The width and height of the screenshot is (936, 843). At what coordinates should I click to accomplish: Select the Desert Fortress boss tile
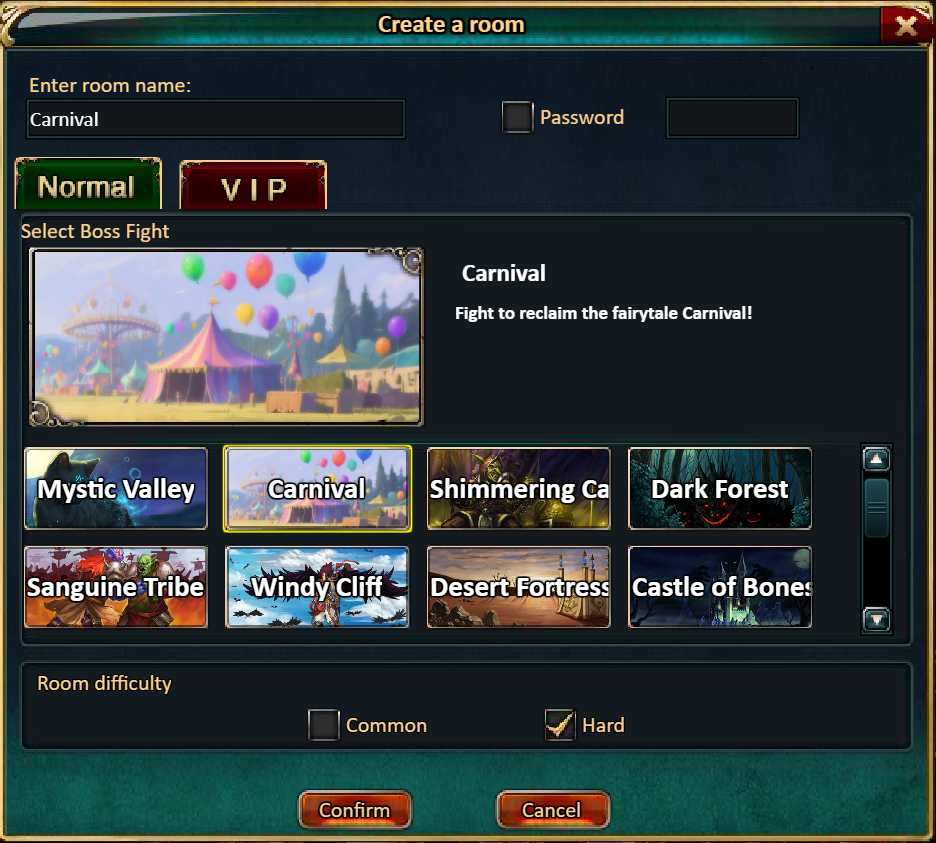[x=519, y=587]
